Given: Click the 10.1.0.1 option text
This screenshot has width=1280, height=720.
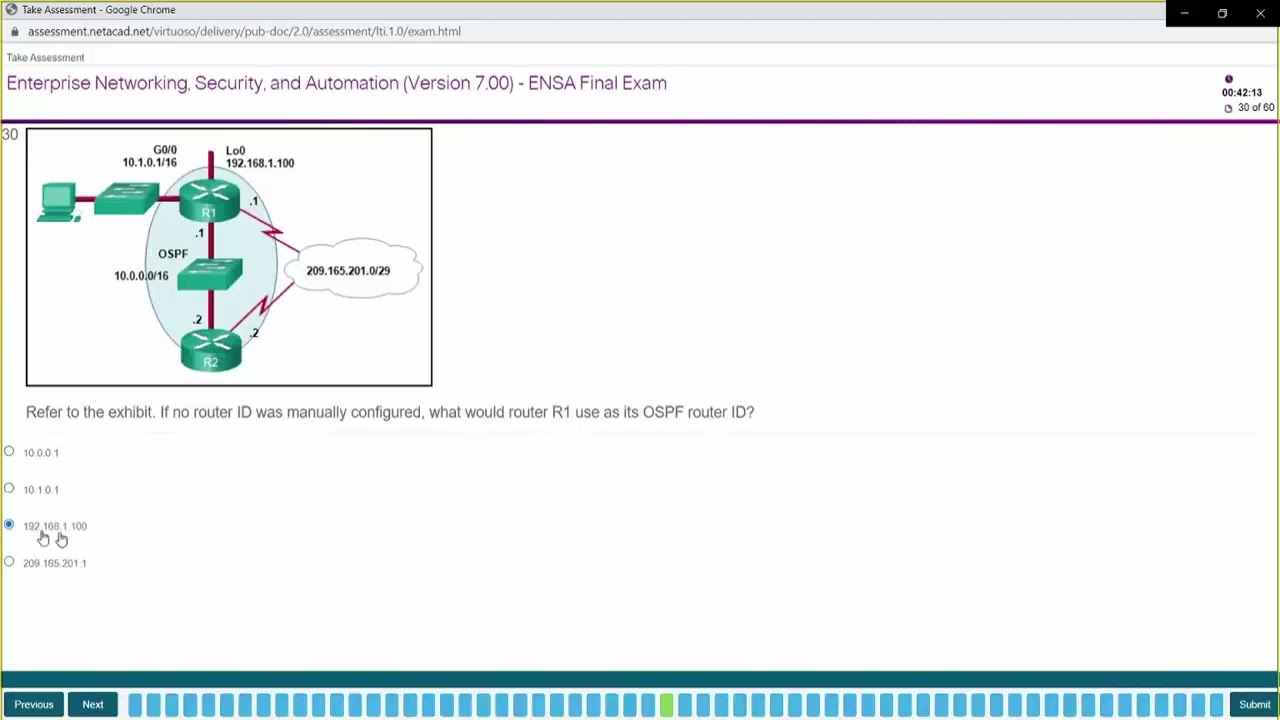Looking at the screenshot, I should (41, 490).
